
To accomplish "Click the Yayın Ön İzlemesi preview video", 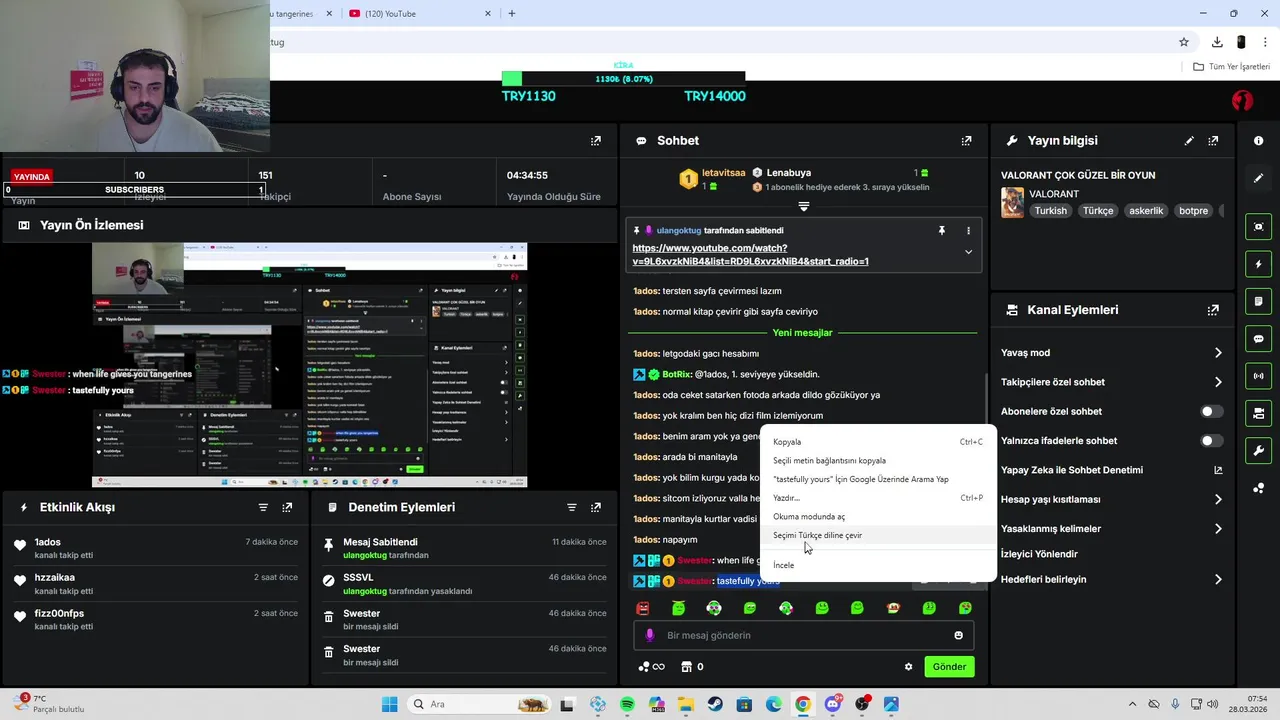I will [309, 365].
